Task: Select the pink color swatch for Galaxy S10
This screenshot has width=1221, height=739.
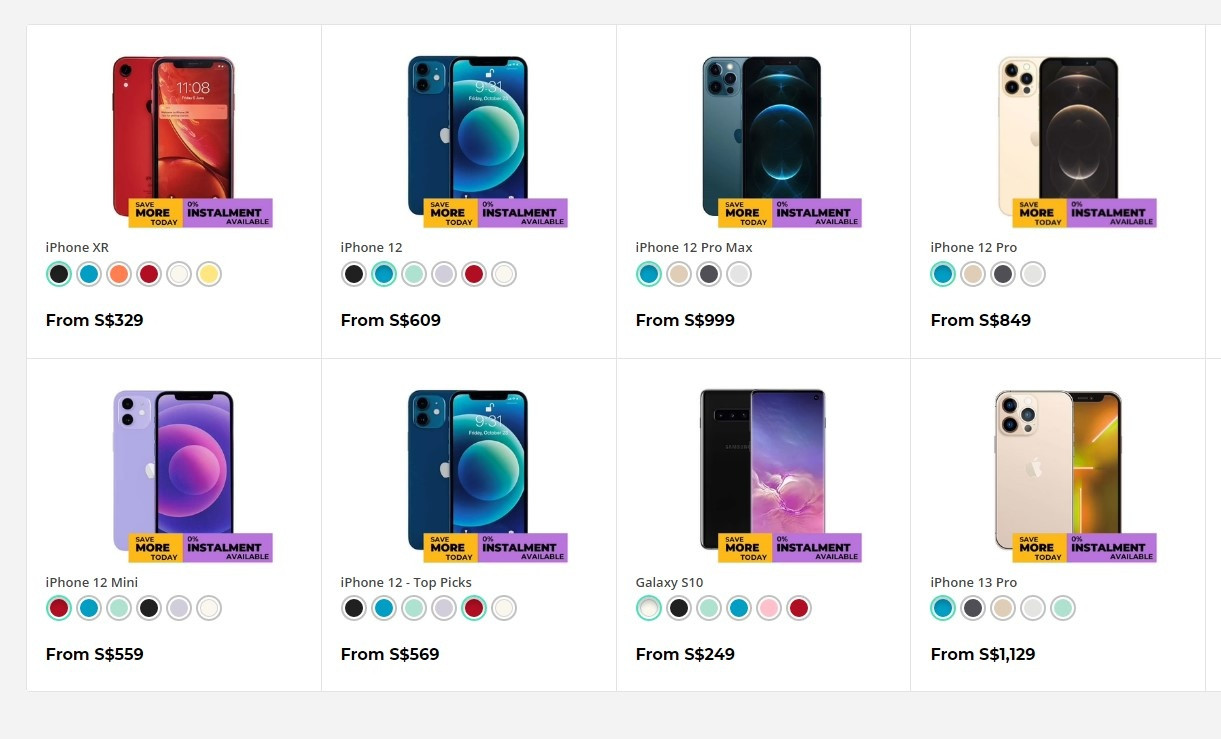Action: pyautogui.click(x=769, y=608)
